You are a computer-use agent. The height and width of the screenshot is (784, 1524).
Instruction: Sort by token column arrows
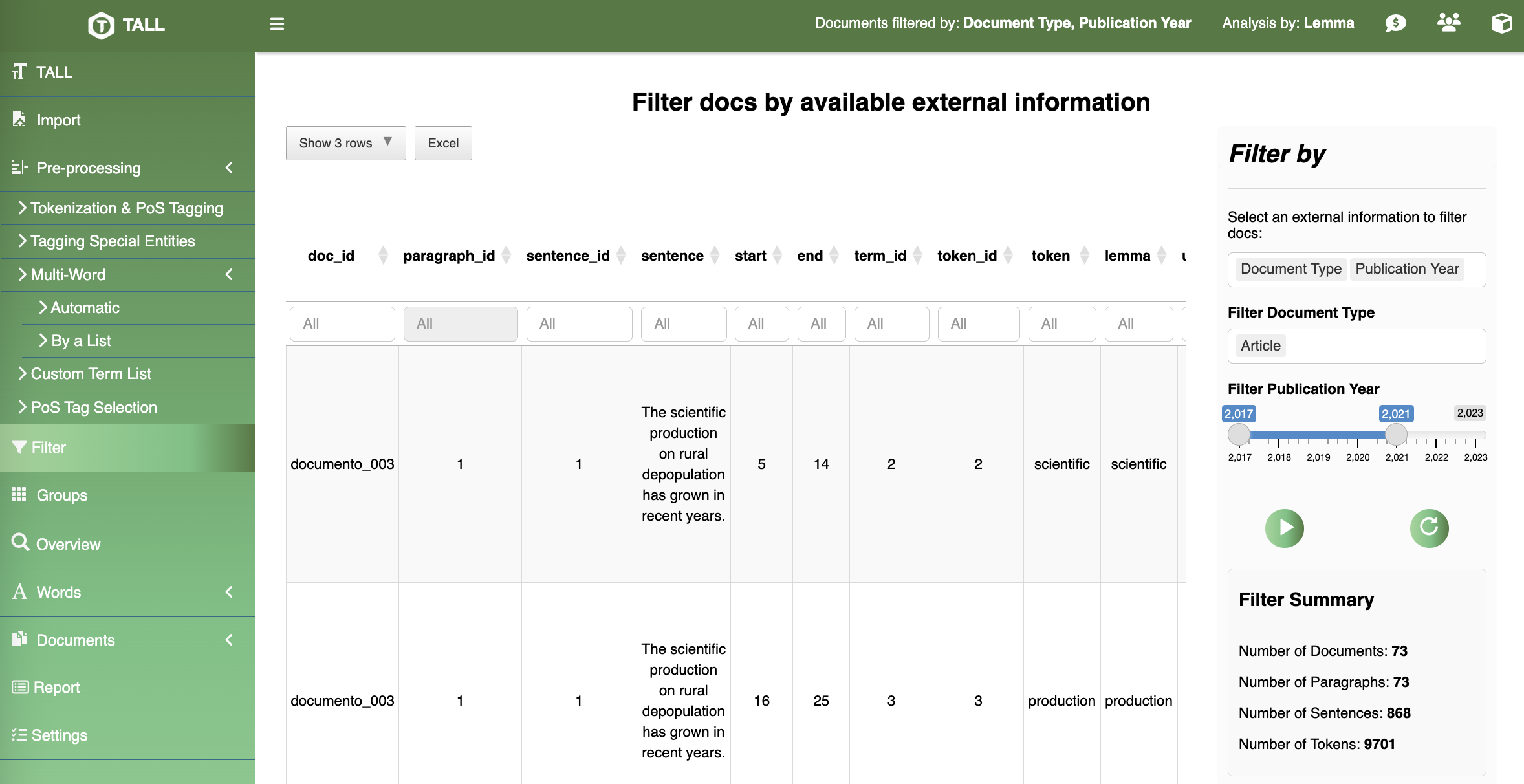click(x=1085, y=256)
